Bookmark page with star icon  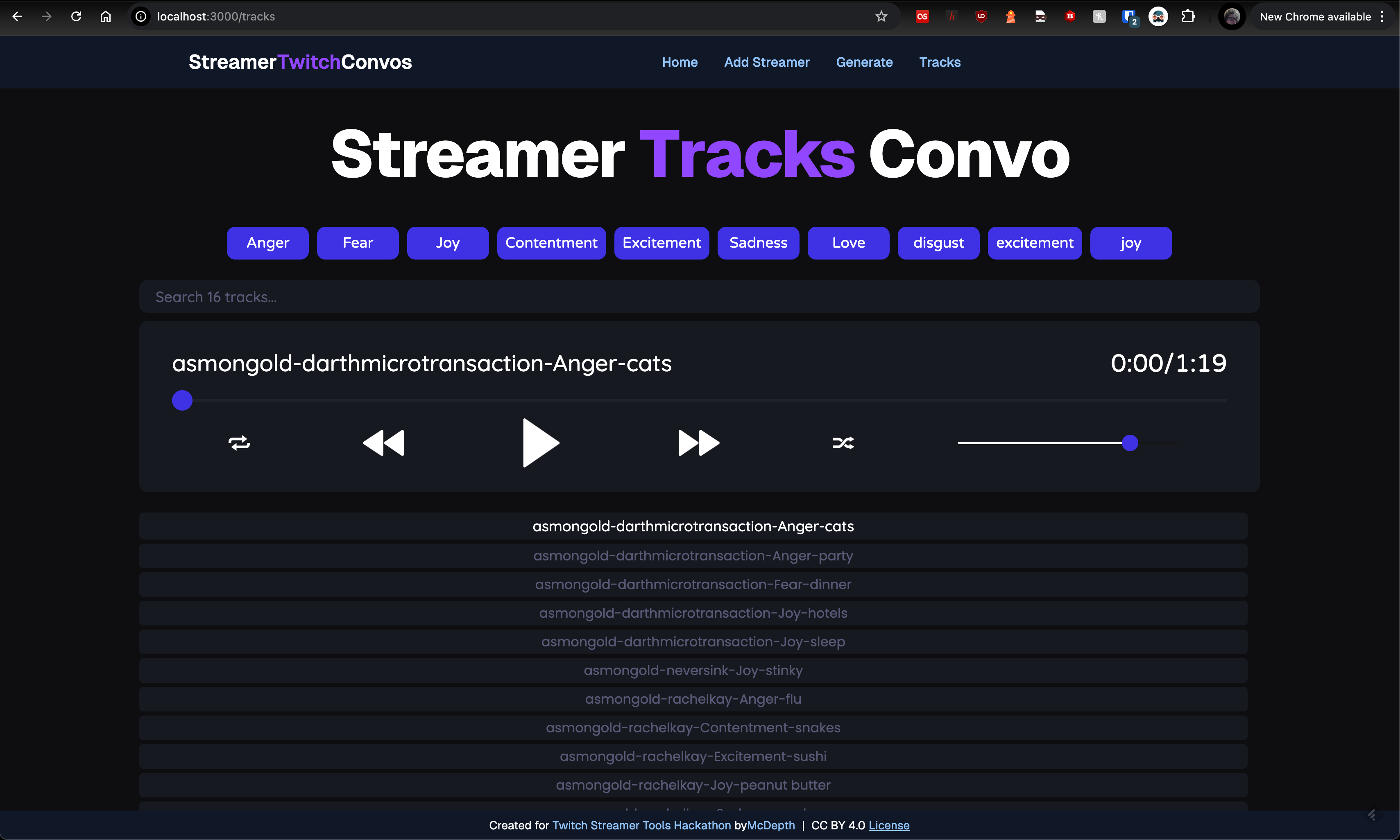[881, 16]
